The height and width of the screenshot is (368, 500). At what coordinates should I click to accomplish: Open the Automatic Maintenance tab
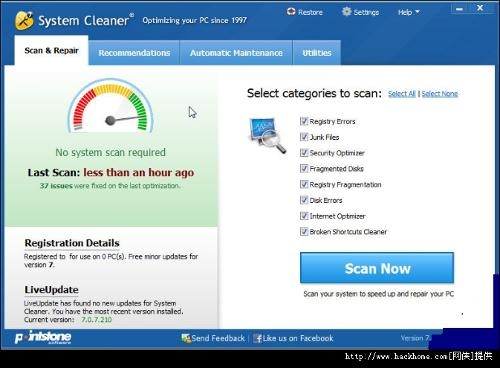(236, 53)
